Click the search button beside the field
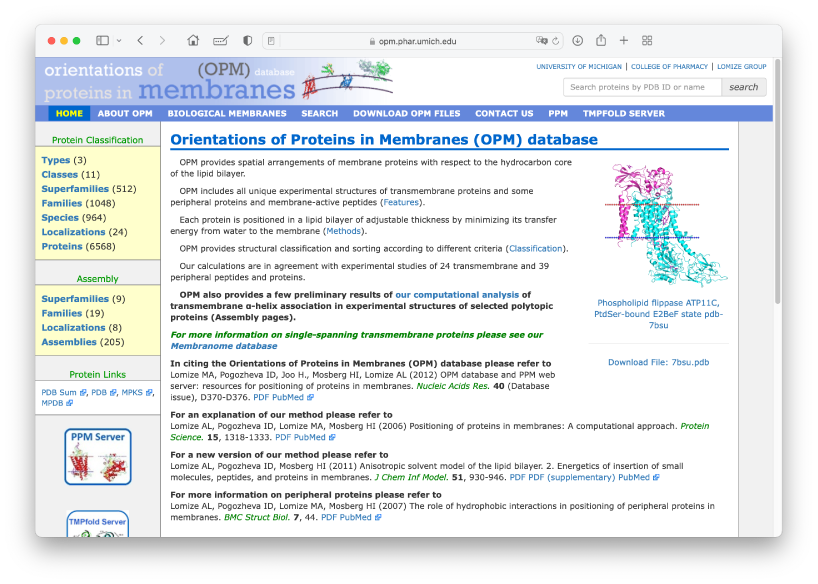 pyautogui.click(x=743, y=87)
